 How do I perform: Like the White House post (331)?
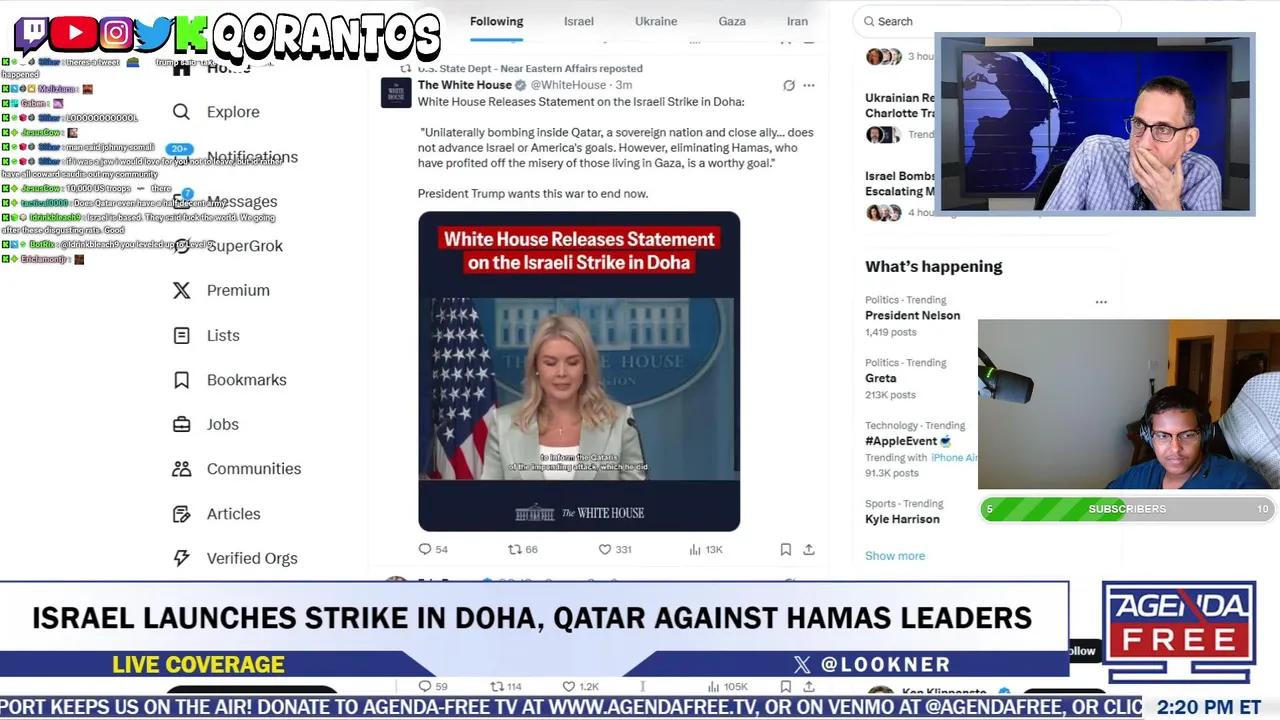615,549
